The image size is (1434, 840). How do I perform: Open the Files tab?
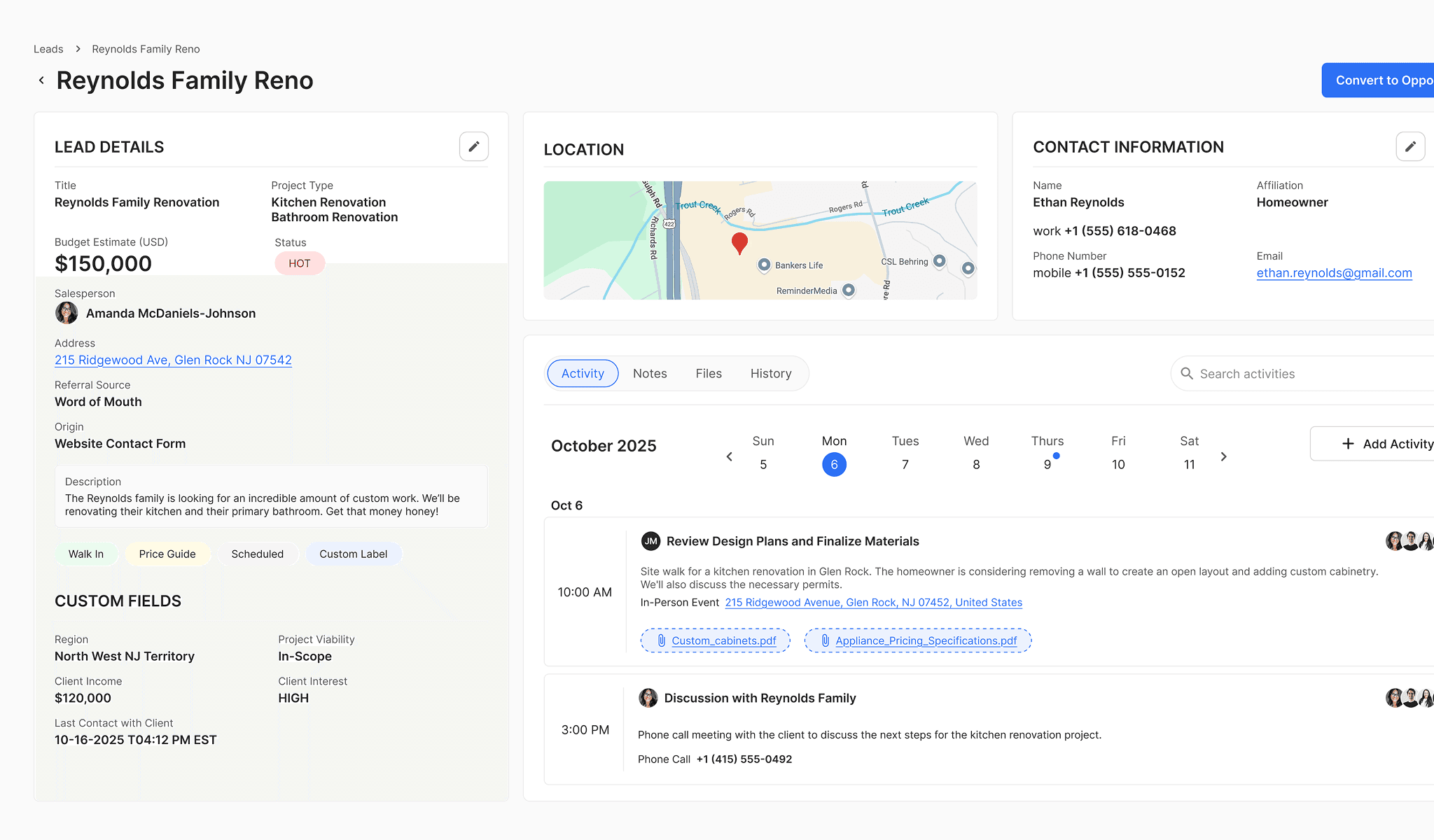[708, 374]
